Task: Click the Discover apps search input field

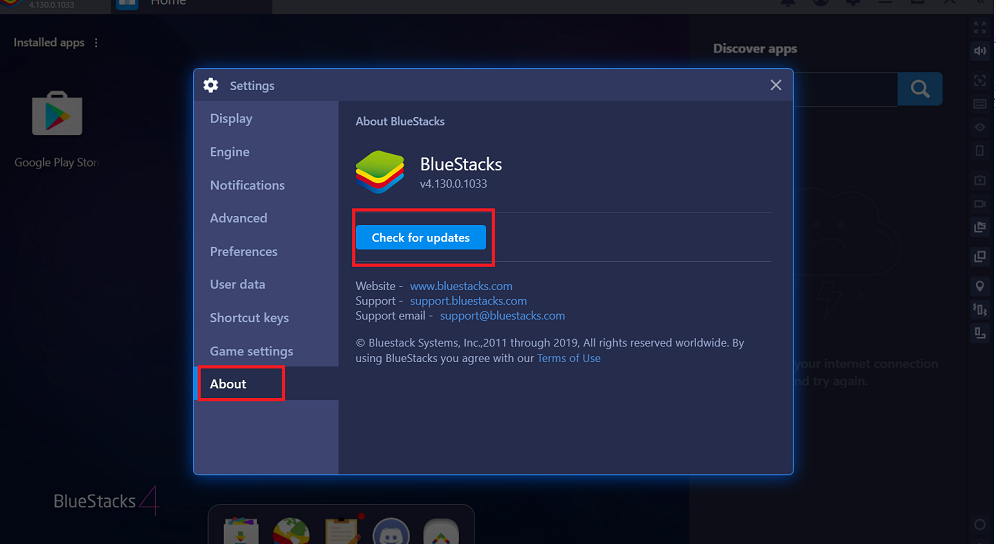Action: 845,89
